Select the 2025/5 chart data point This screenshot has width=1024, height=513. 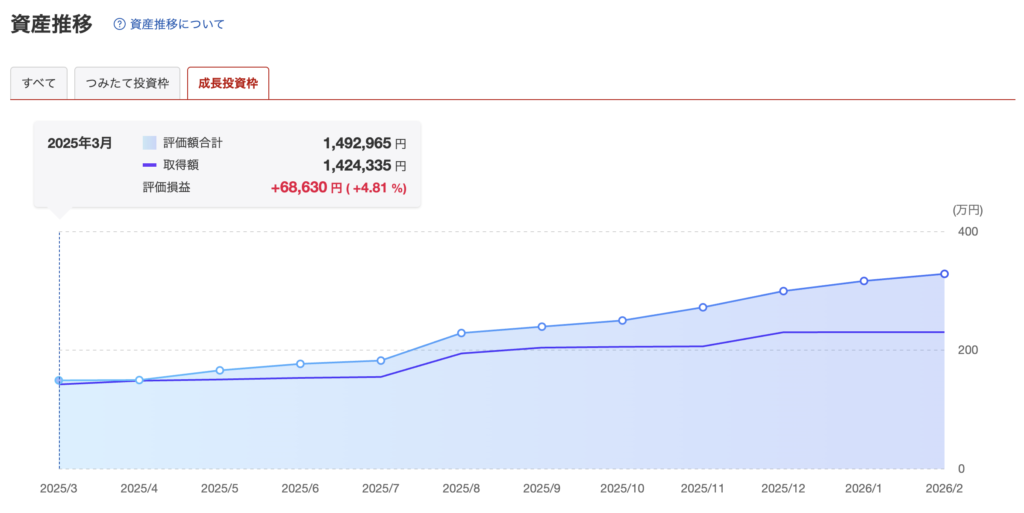pyautogui.click(x=220, y=371)
